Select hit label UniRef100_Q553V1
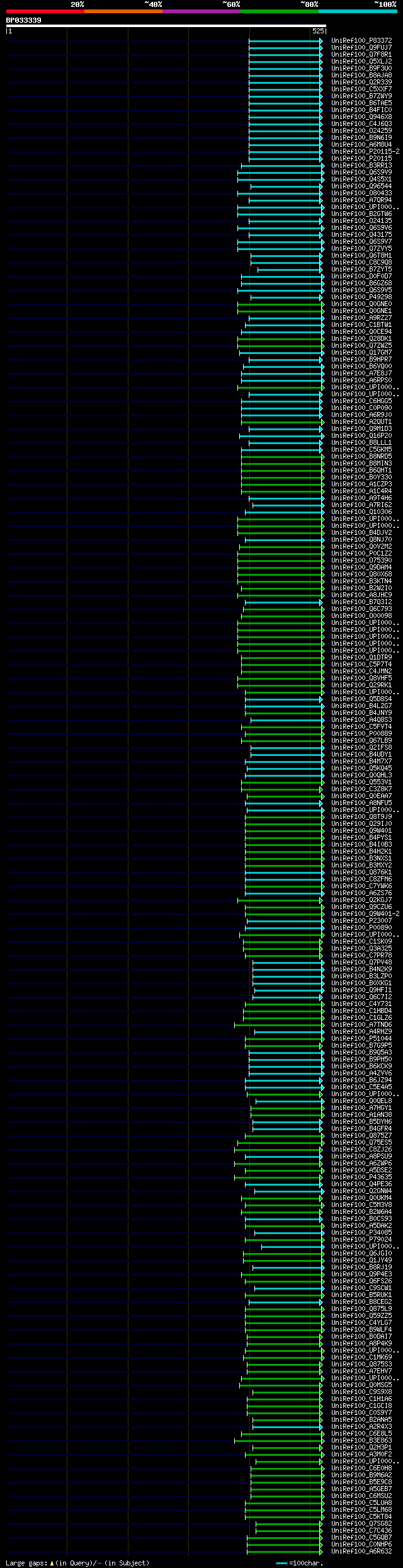The image size is (403, 1568). pyautogui.click(x=361, y=782)
